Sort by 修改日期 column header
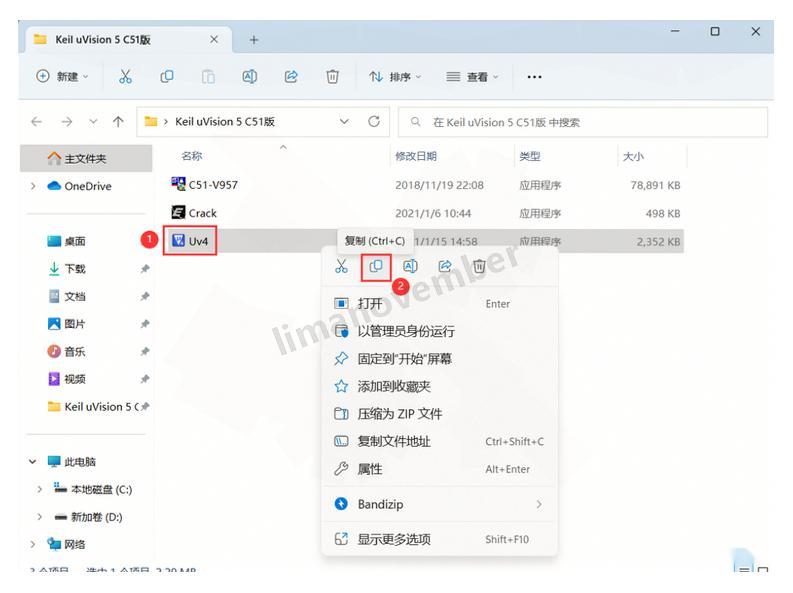793x593 pixels. click(x=416, y=156)
